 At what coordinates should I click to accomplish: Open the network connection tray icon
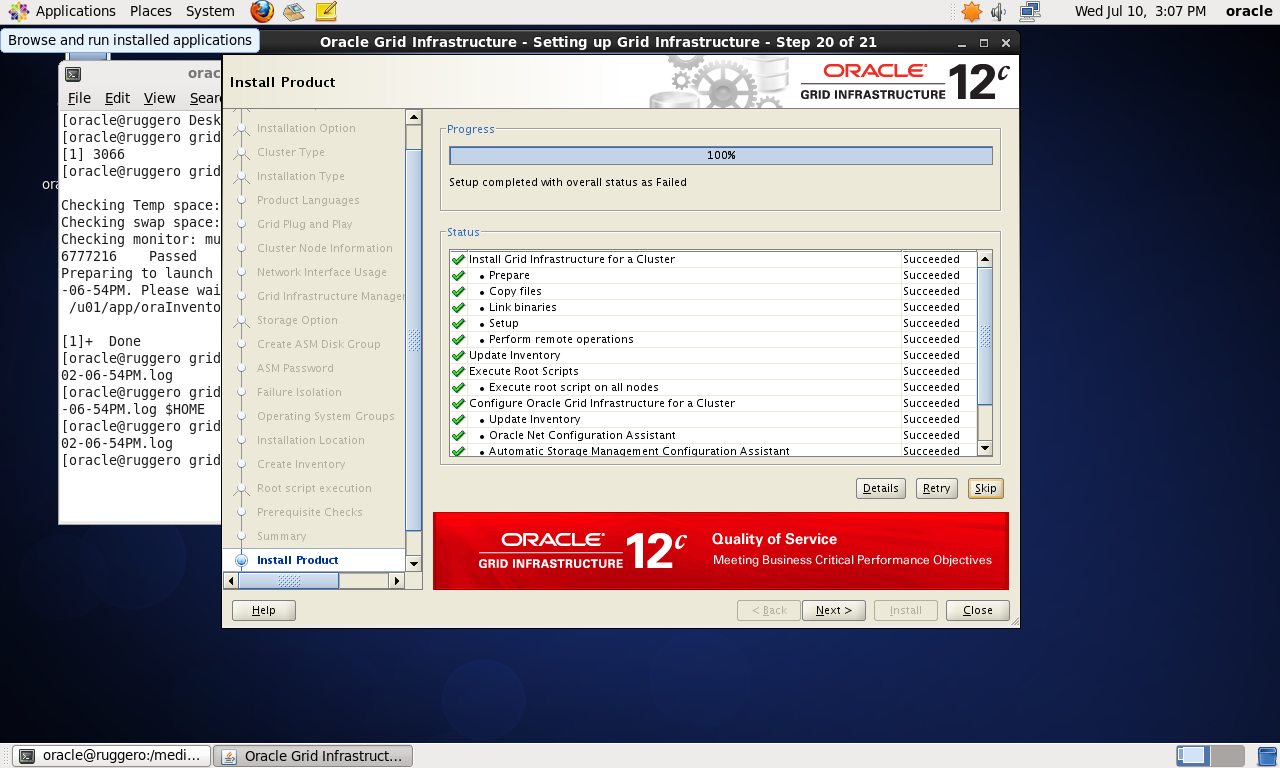(1029, 11)
